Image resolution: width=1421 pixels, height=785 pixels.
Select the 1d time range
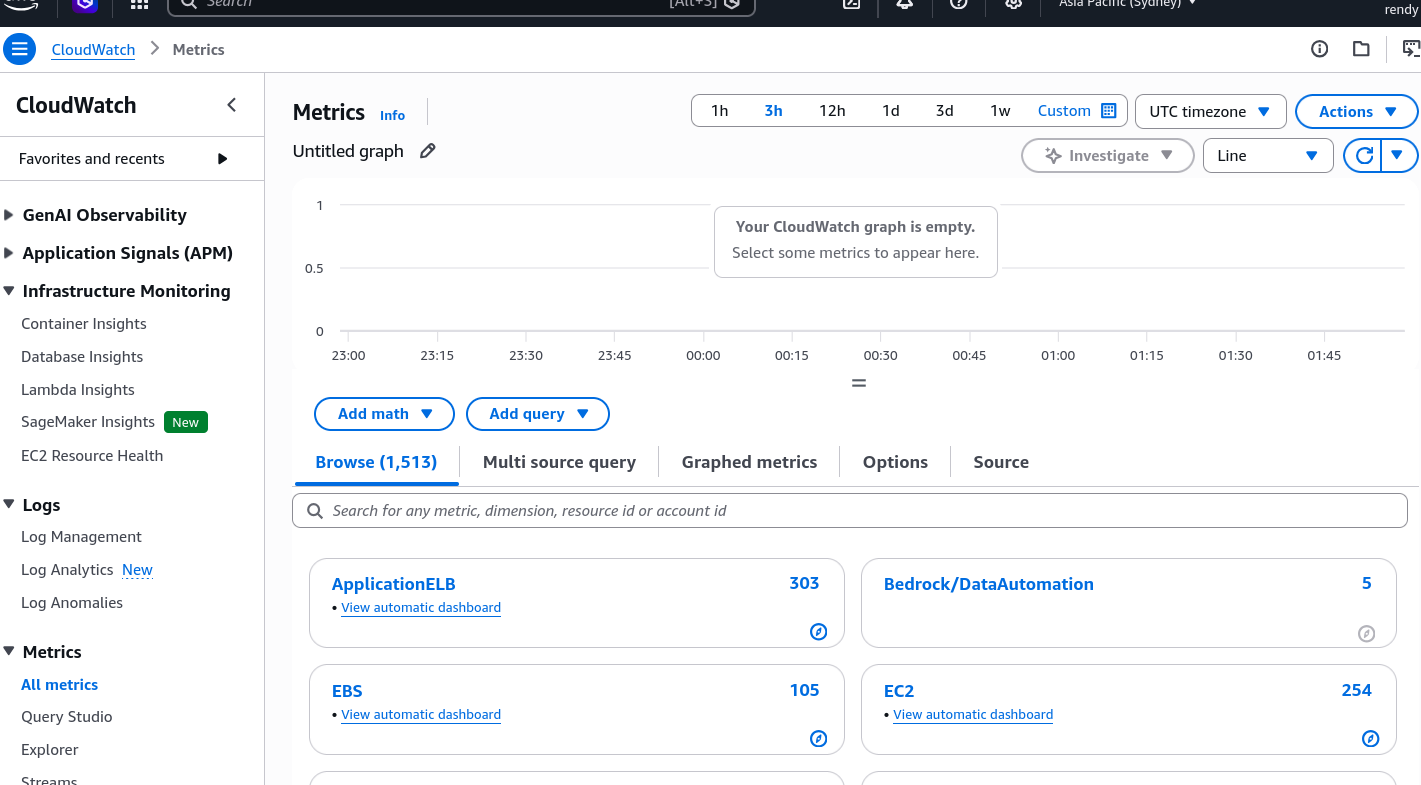891,111
